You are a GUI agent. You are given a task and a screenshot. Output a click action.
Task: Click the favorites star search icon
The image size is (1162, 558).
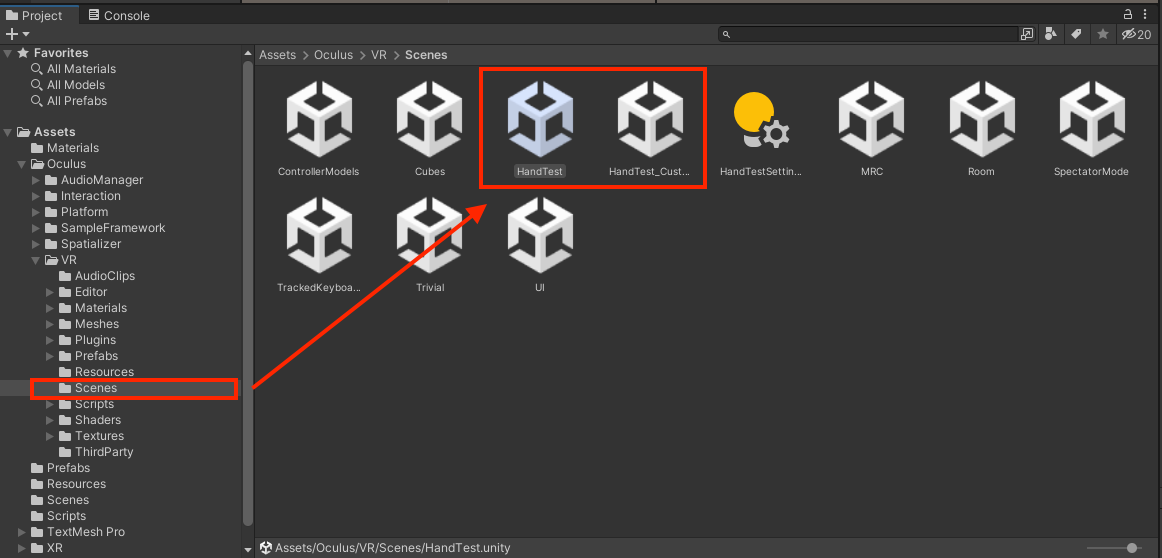point(1103,34)
